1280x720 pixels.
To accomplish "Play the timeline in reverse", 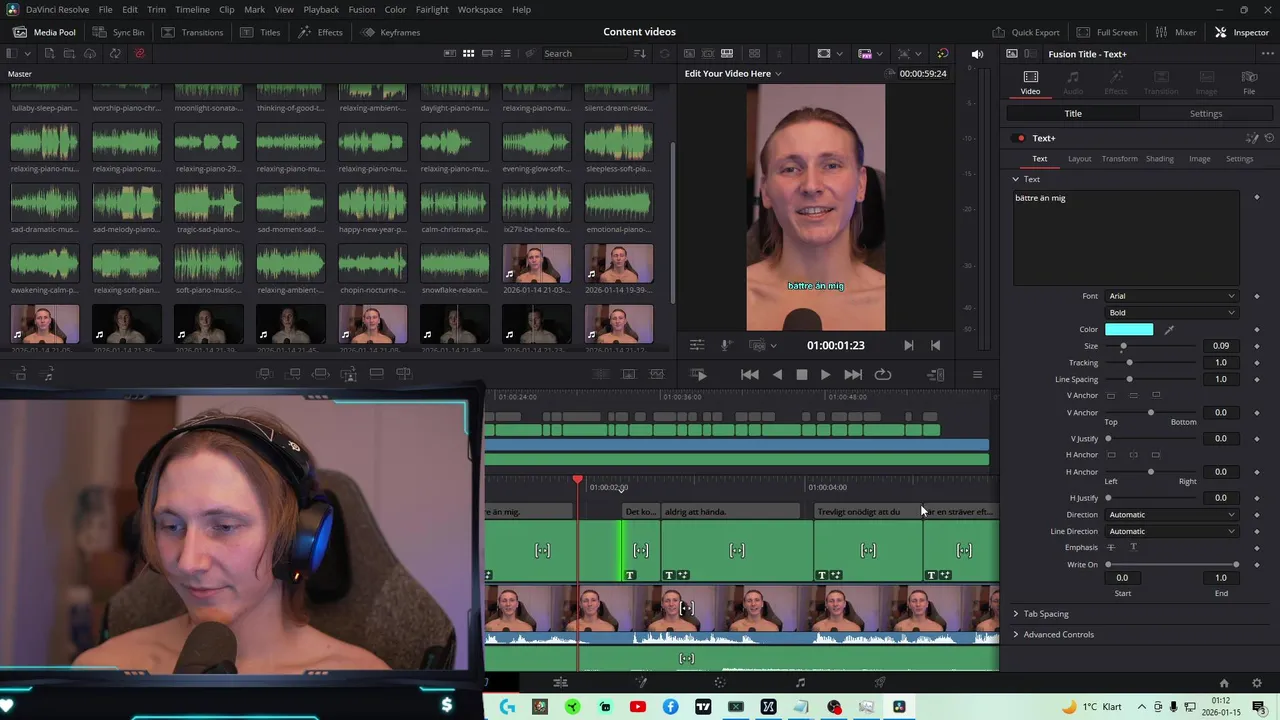I will coord(777,374).
